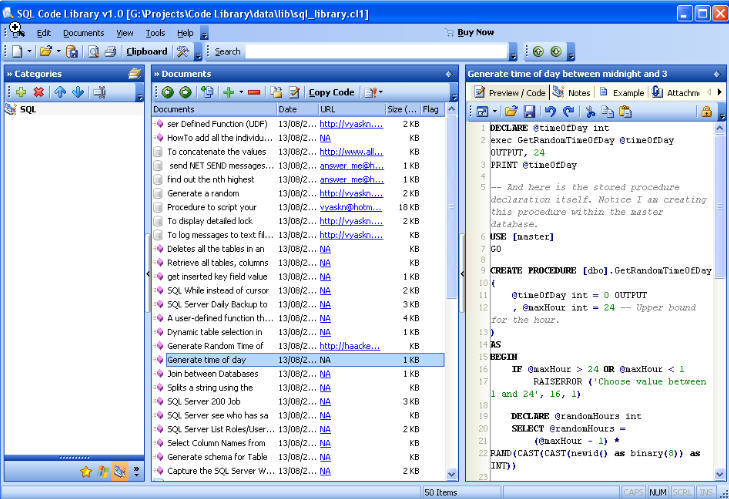
Task: Click the Save library icon in main toolbar
Action: tap(72, 52)
